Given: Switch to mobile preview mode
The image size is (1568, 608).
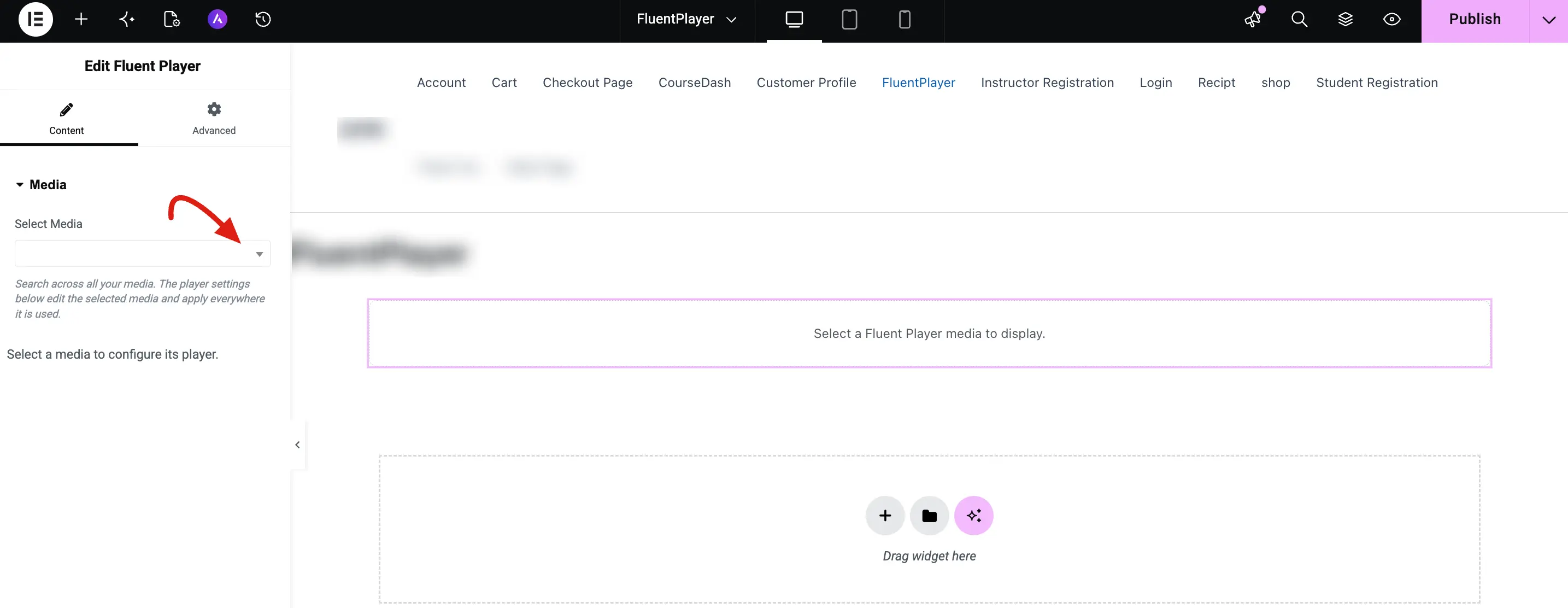Looking at the screenshot, I should (x=905, y=20).
